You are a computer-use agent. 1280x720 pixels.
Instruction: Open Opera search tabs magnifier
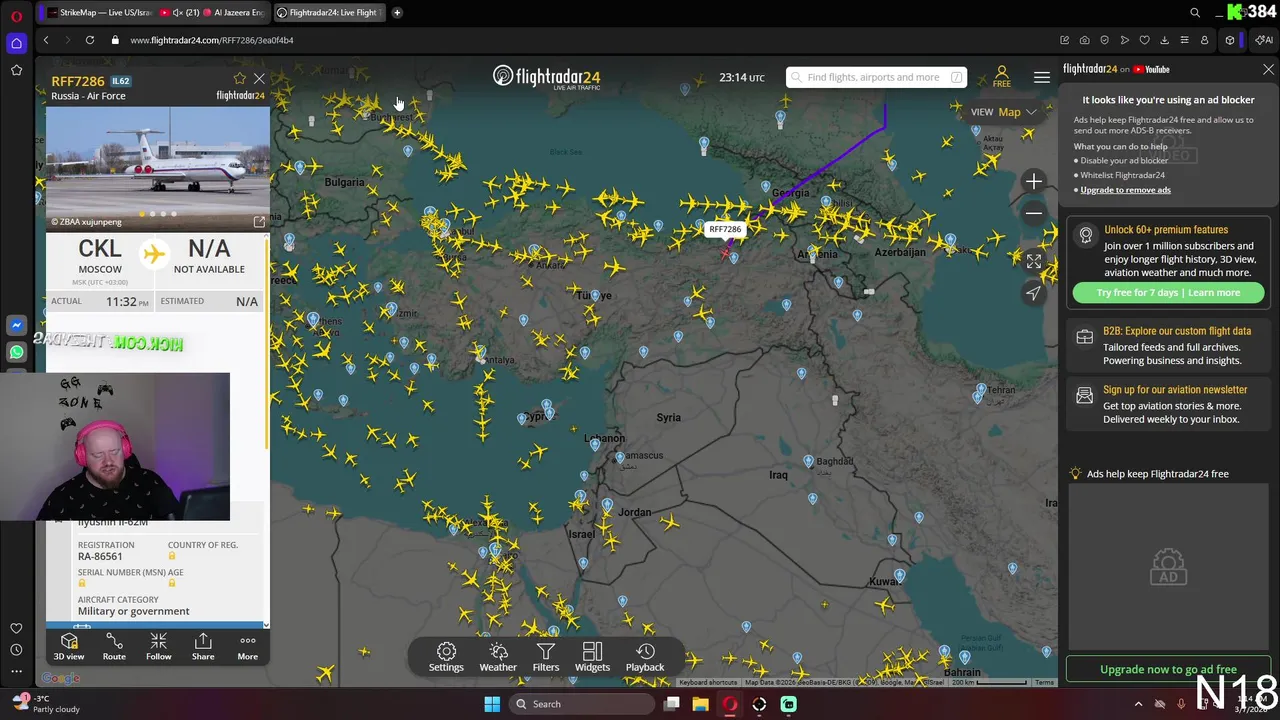pos(1195,13)
